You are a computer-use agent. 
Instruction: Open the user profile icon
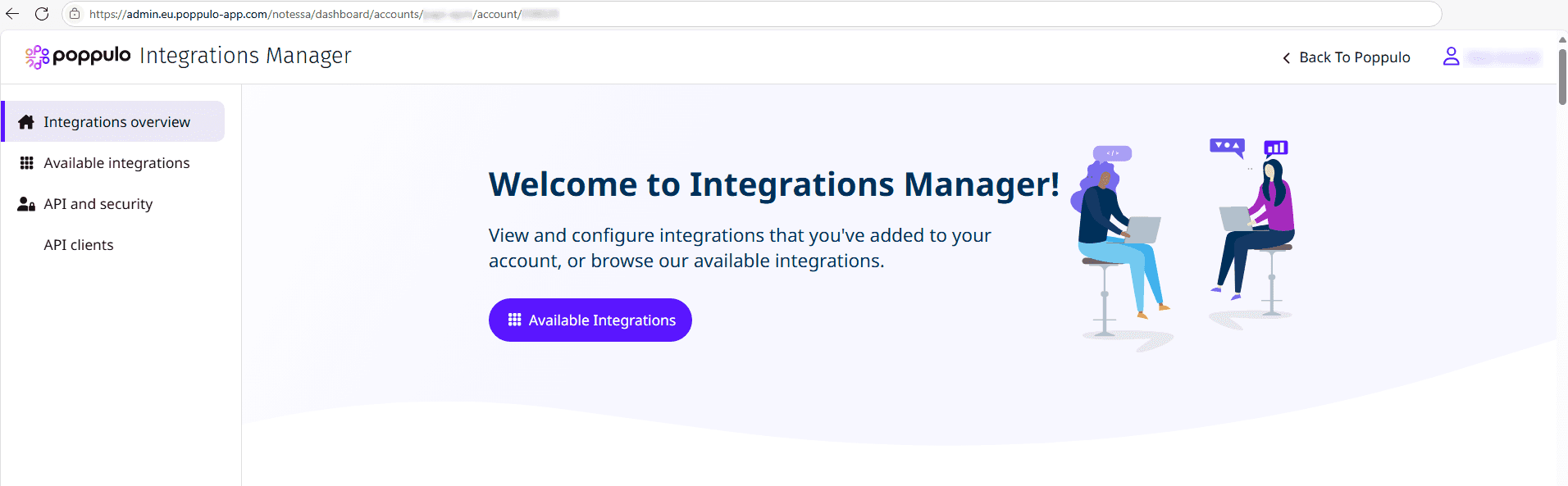pyautogui.click(x=1451, y=57)
